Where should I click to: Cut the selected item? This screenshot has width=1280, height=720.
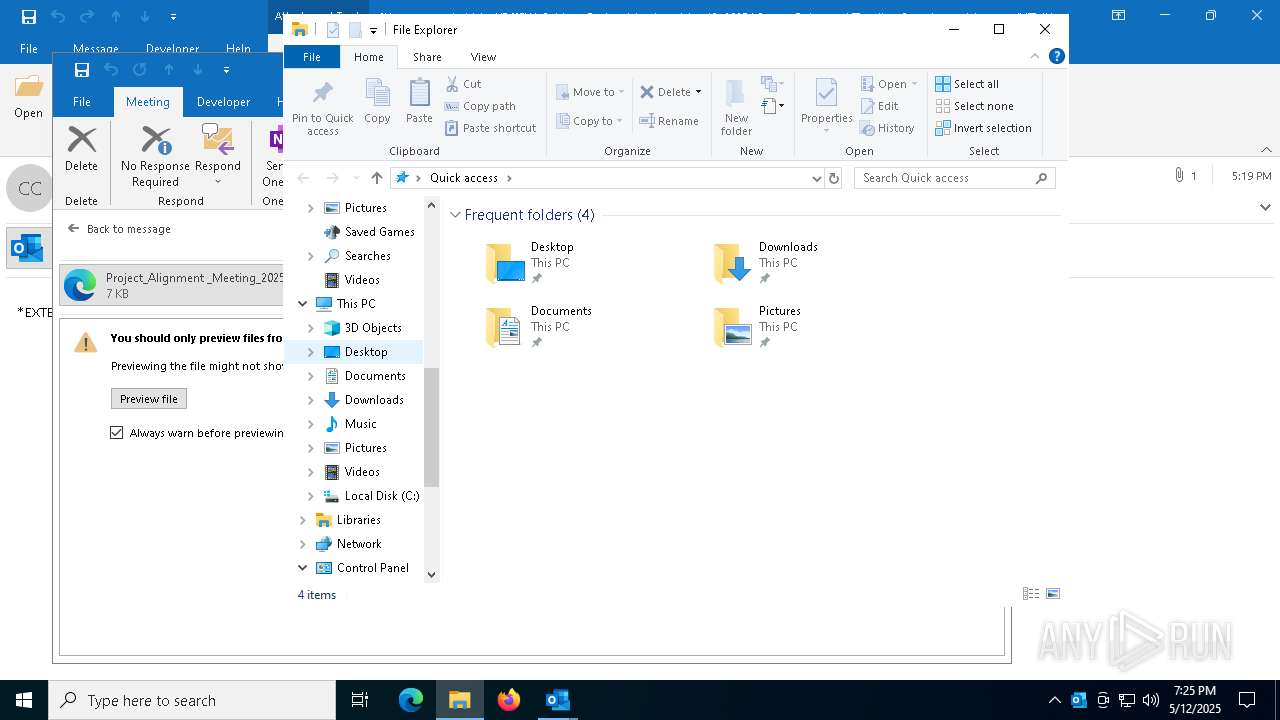463,84
